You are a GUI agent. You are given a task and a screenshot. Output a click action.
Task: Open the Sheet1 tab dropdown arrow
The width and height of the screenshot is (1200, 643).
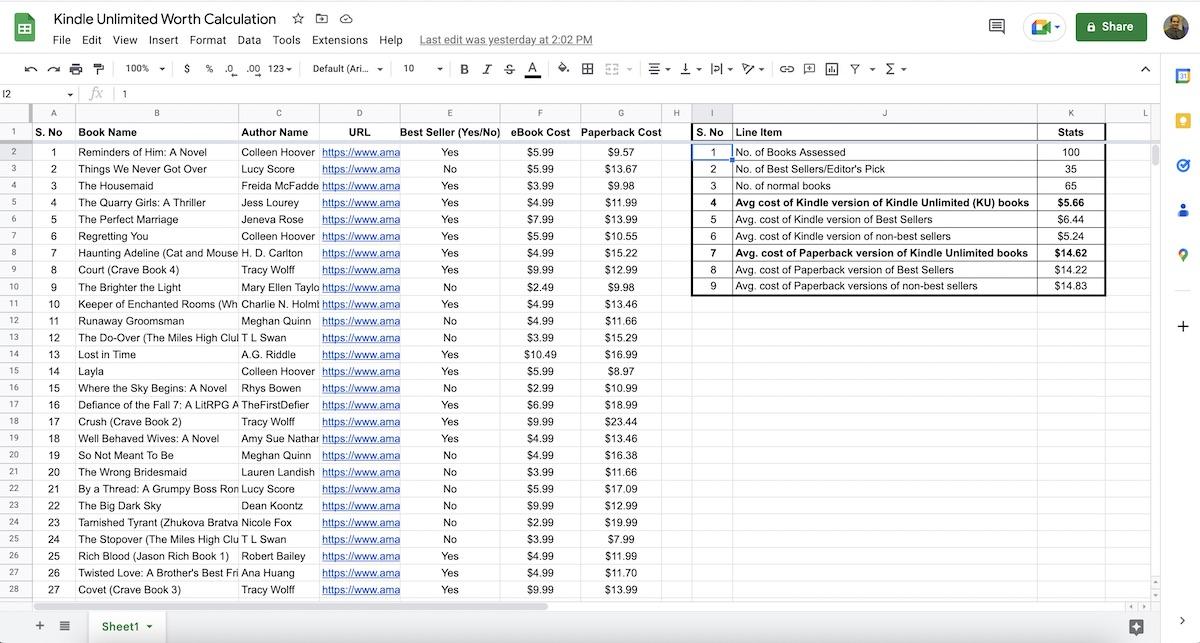(150, 627)
